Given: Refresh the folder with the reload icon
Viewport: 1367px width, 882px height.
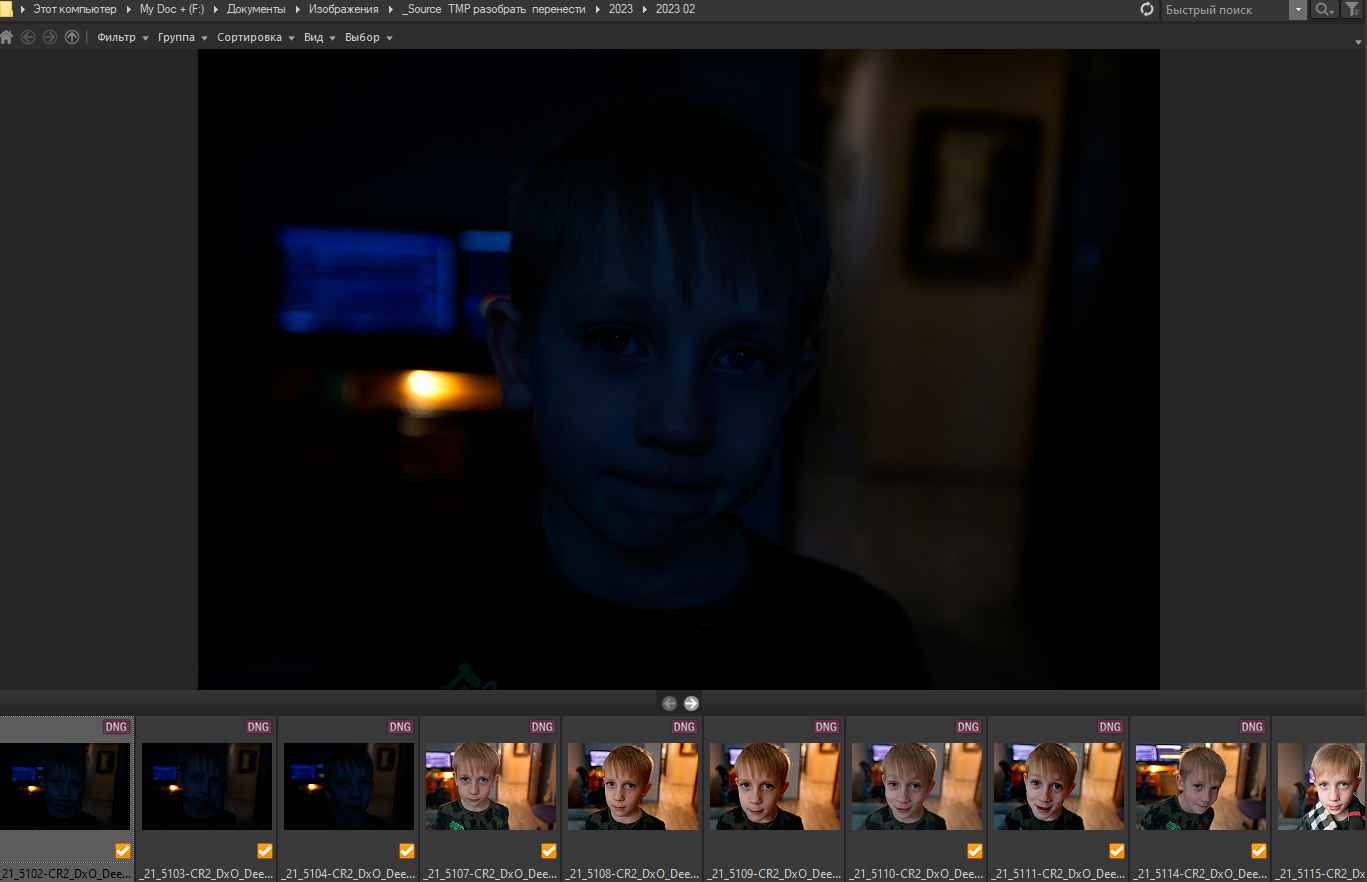Looking at the screenshot, I should coord(1147,9).
